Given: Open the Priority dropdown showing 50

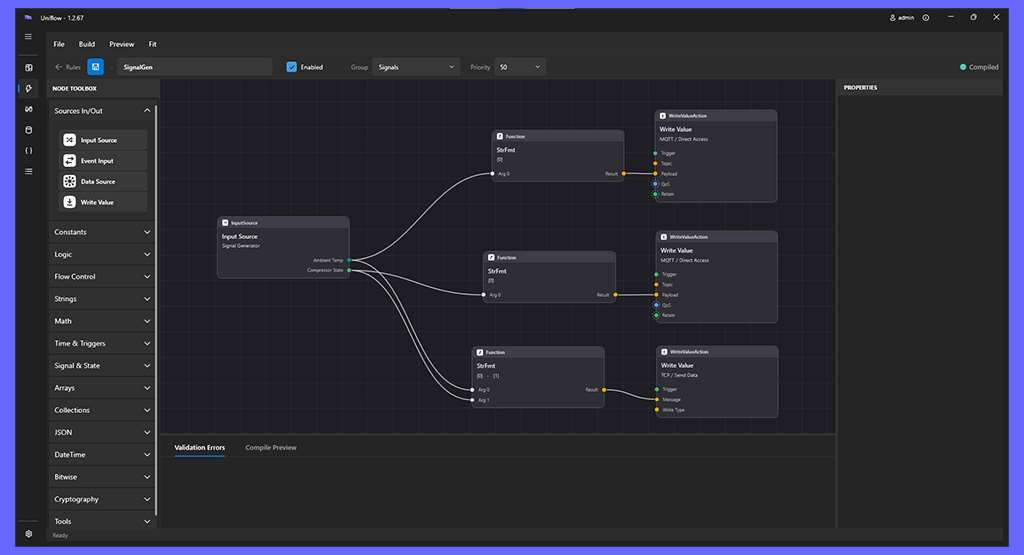Looking at the screenshot, I should [519, 67].
